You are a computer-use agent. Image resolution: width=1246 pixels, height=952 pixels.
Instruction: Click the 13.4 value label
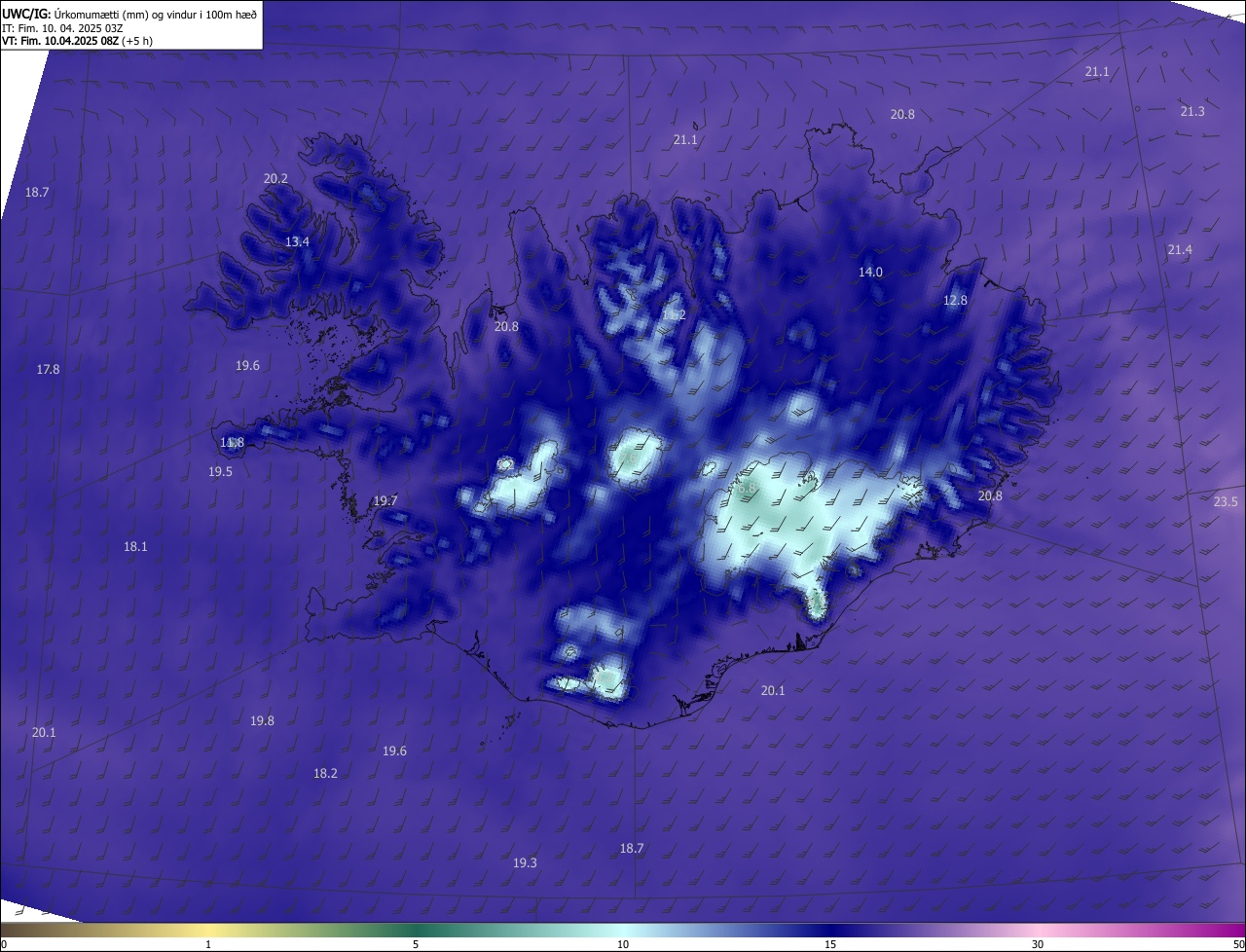tap(297, 241)
